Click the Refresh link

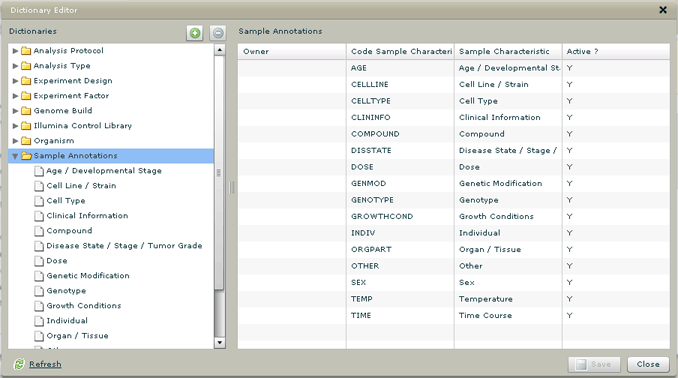click(45, 364)
